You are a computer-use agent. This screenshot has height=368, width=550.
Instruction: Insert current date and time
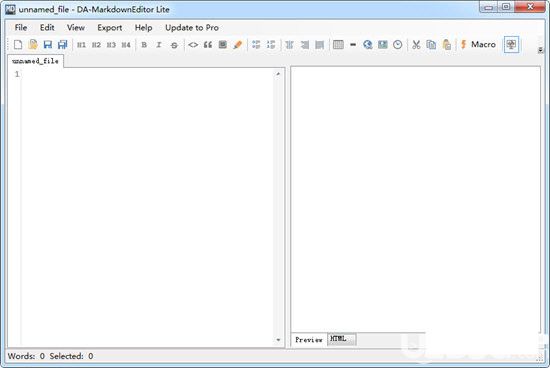[x=397, y=45]
